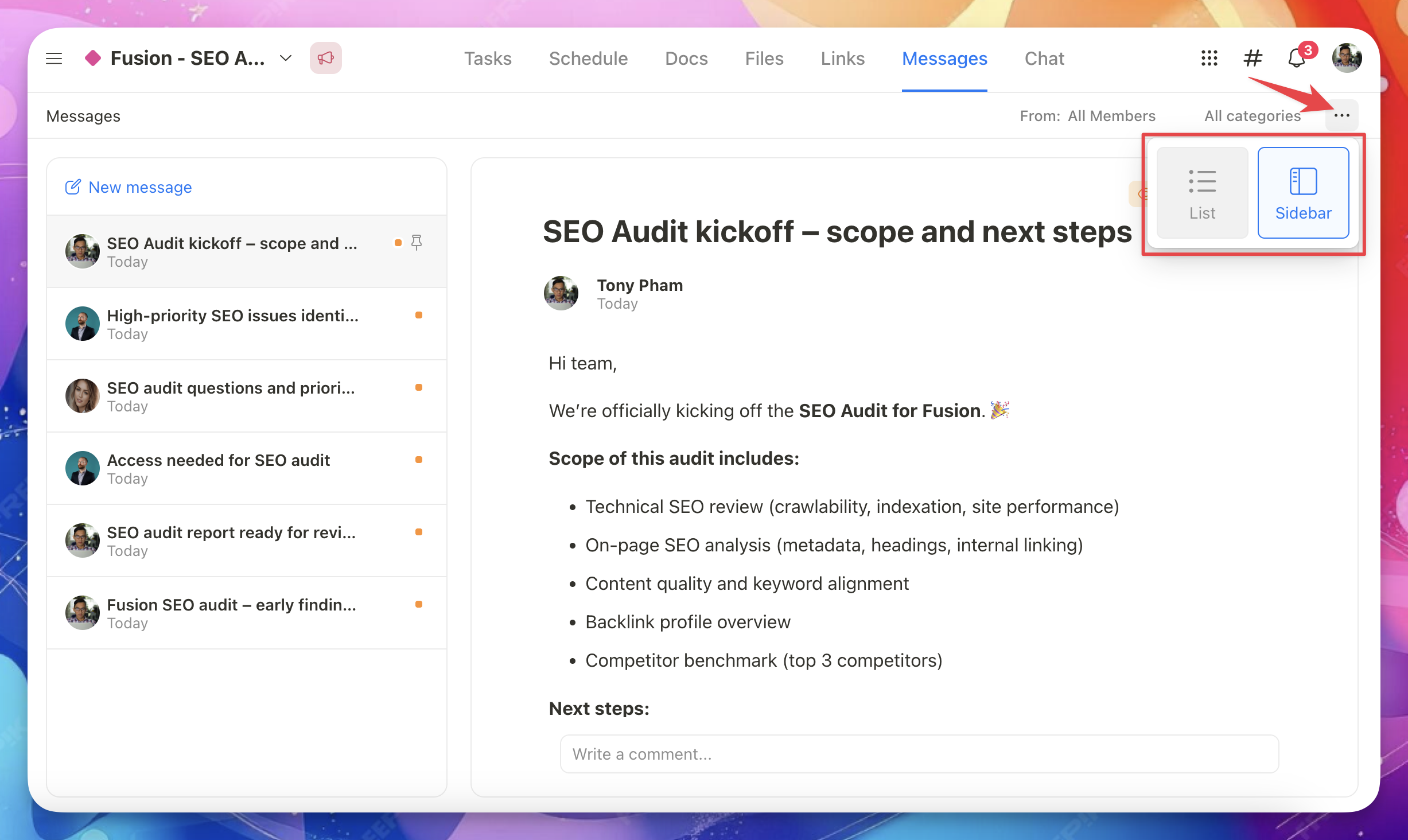Click the pink megaphone announcement icon
This screenshot has height=840, width=1408.
point(325,59)
